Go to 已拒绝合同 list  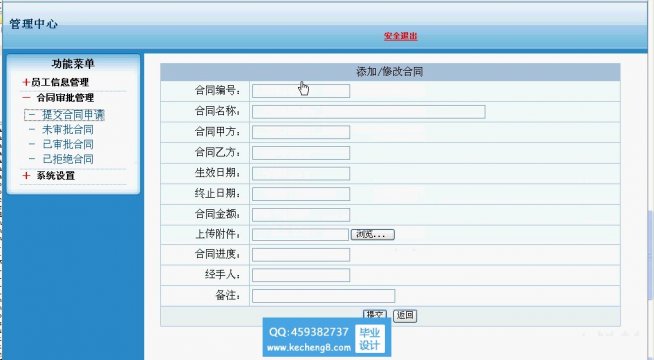[68, 159]
